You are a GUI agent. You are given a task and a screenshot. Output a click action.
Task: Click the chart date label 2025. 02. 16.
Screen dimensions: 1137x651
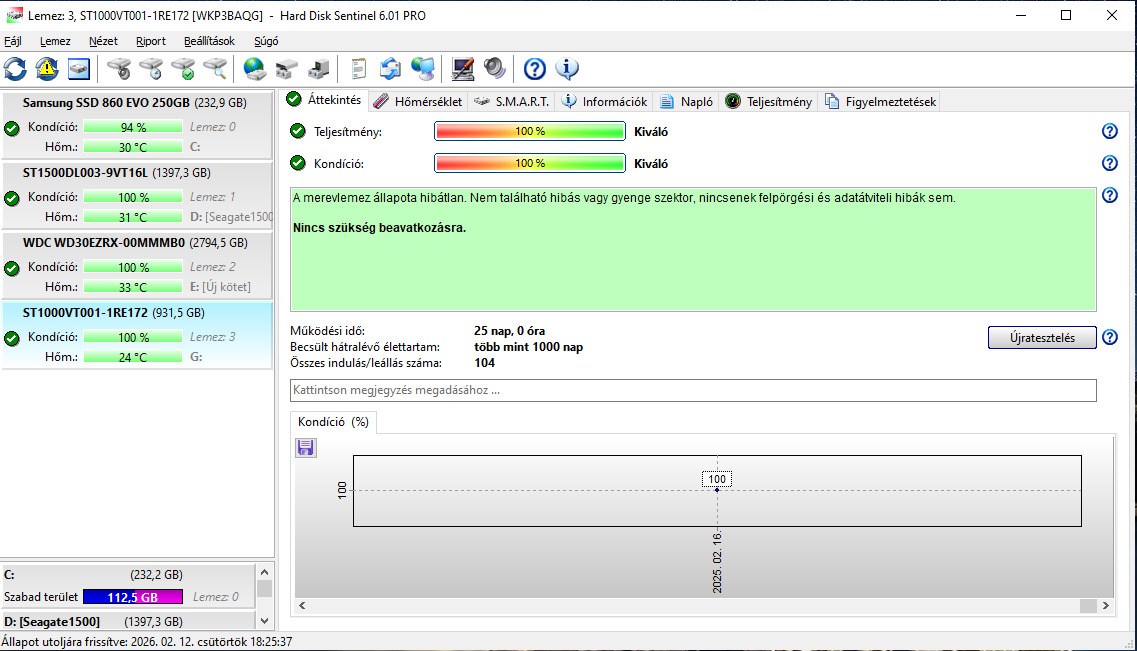717,562
